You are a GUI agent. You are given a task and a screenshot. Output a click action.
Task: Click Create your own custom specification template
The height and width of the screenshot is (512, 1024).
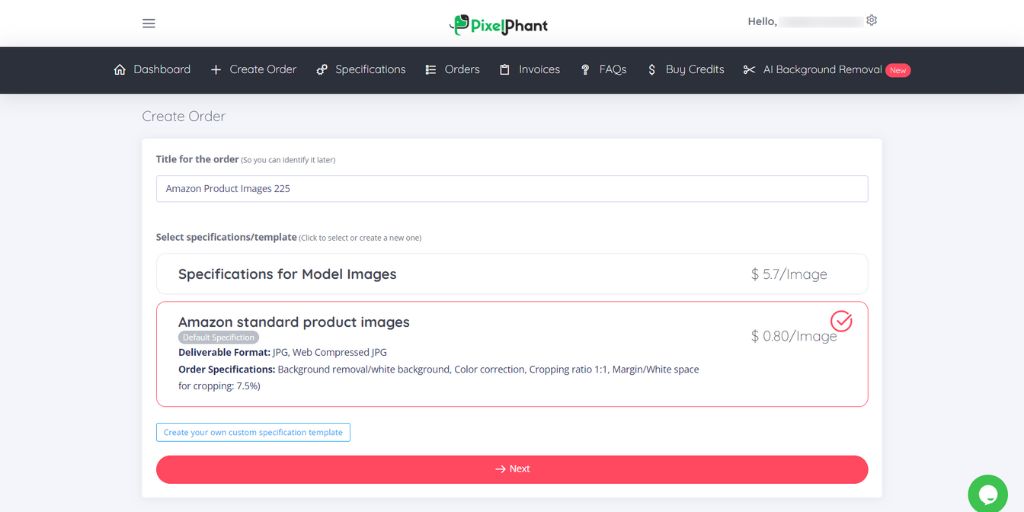click(x=253, y=432)
